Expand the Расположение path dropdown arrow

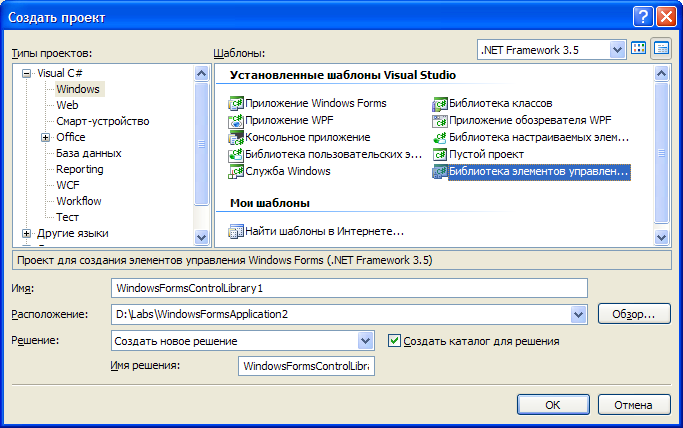coord(578,314)
